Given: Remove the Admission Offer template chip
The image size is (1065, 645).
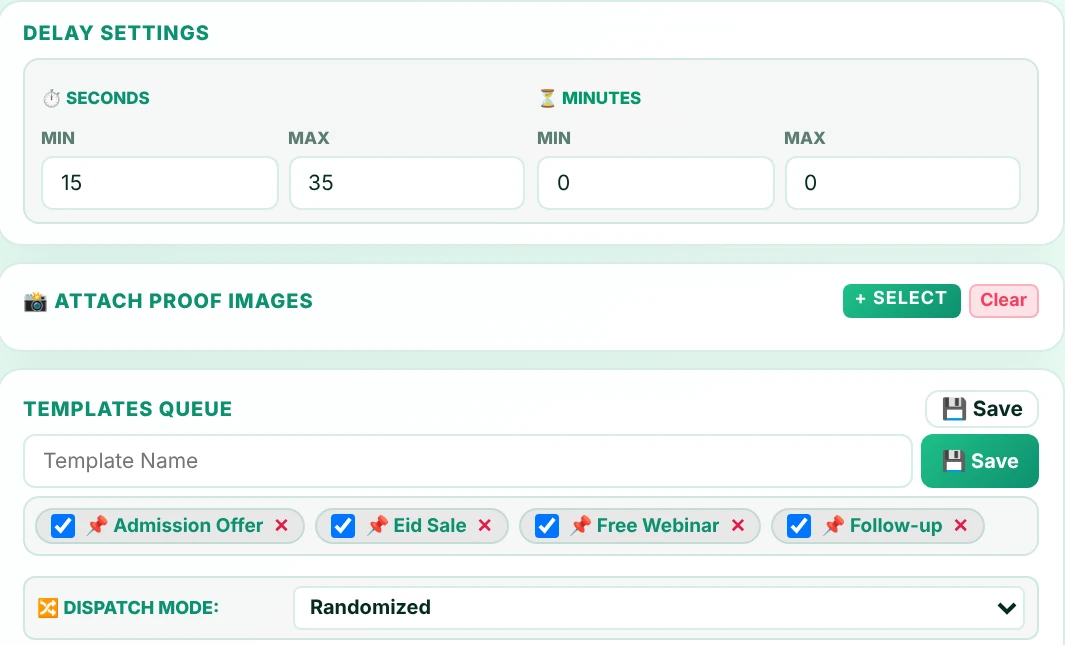Looking at the screenshot, I should click(281, 526).
